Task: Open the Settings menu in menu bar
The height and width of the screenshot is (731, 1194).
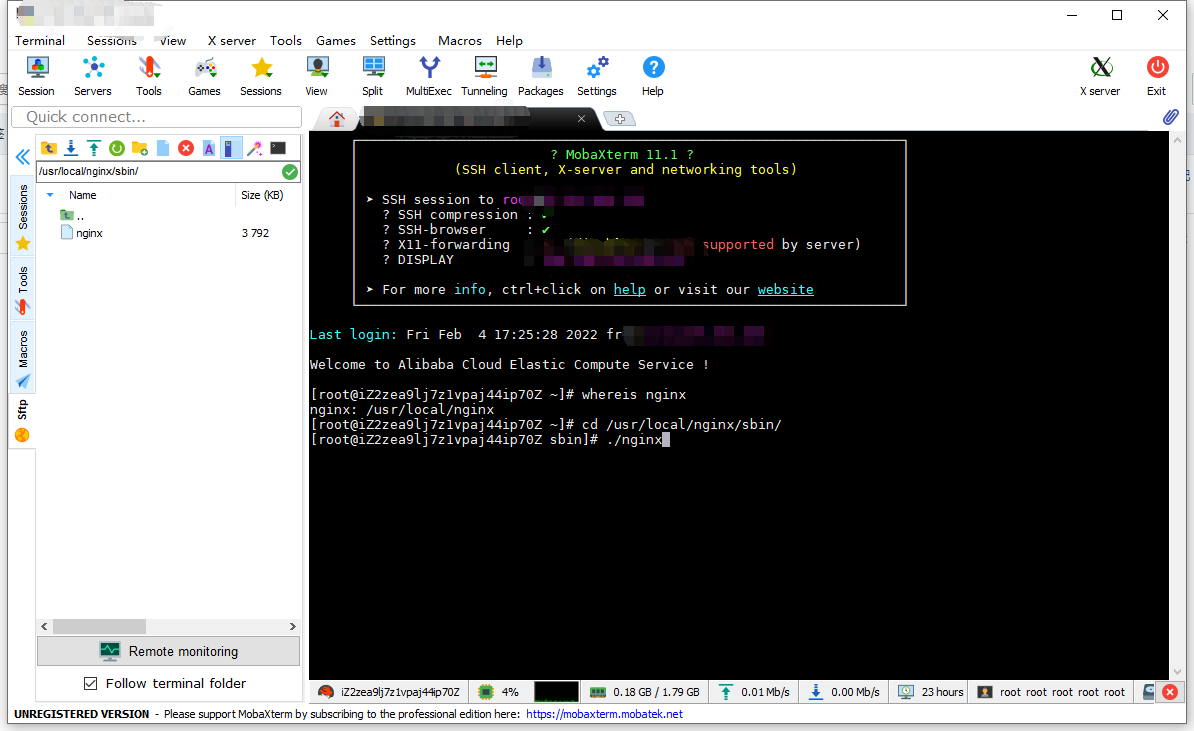Action: pyautogui.click(x=393, y=40)
